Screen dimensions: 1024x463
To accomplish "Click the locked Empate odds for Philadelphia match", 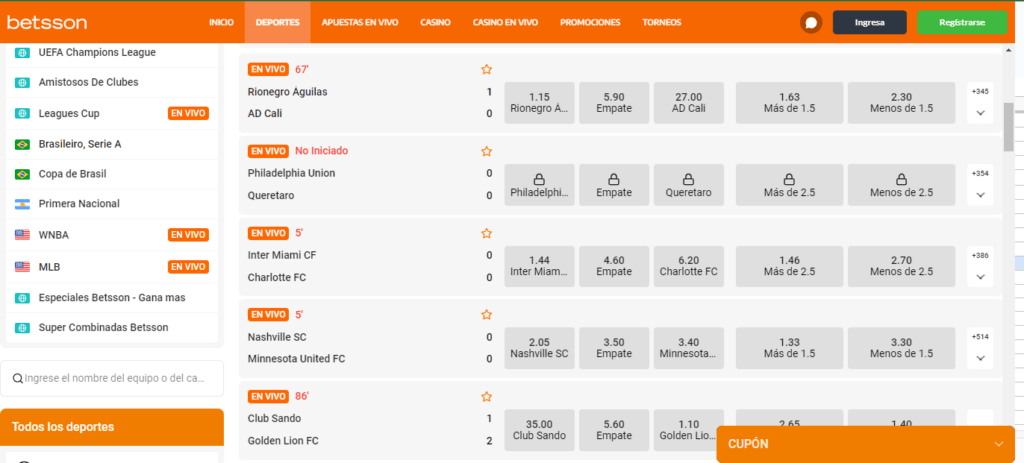I will tap(614, 185).
